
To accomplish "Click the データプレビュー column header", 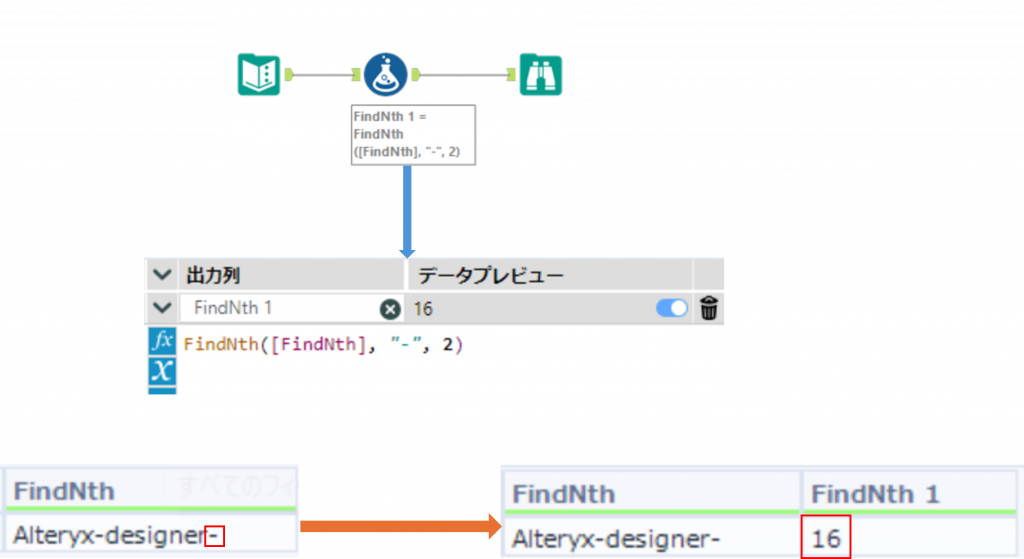I will (550, 275).
